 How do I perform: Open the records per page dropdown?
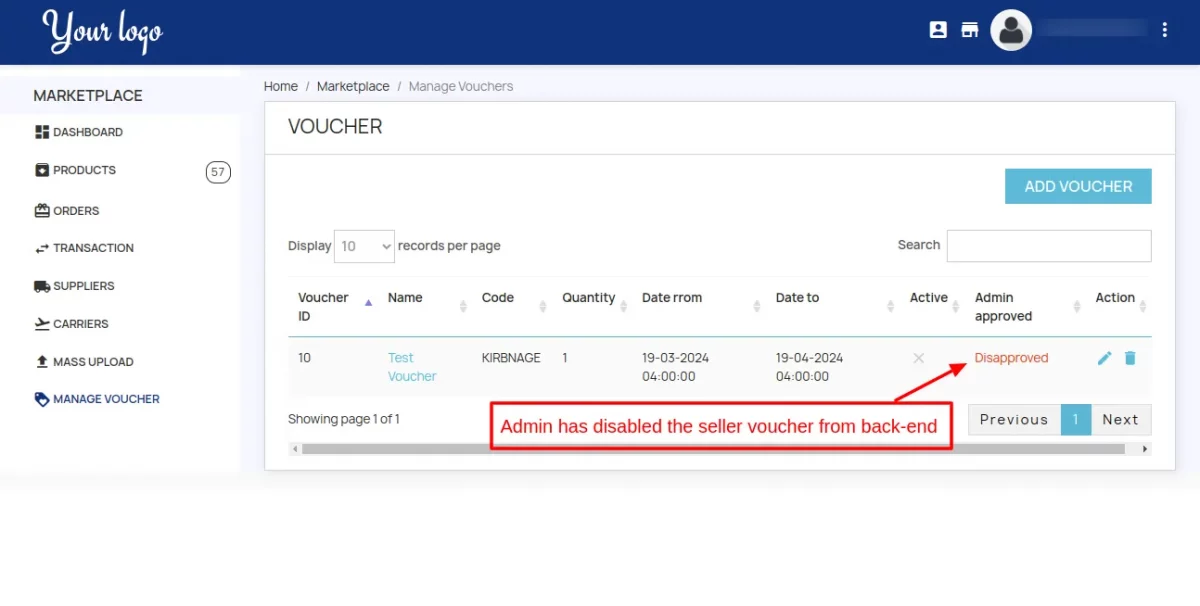point(364,246)
